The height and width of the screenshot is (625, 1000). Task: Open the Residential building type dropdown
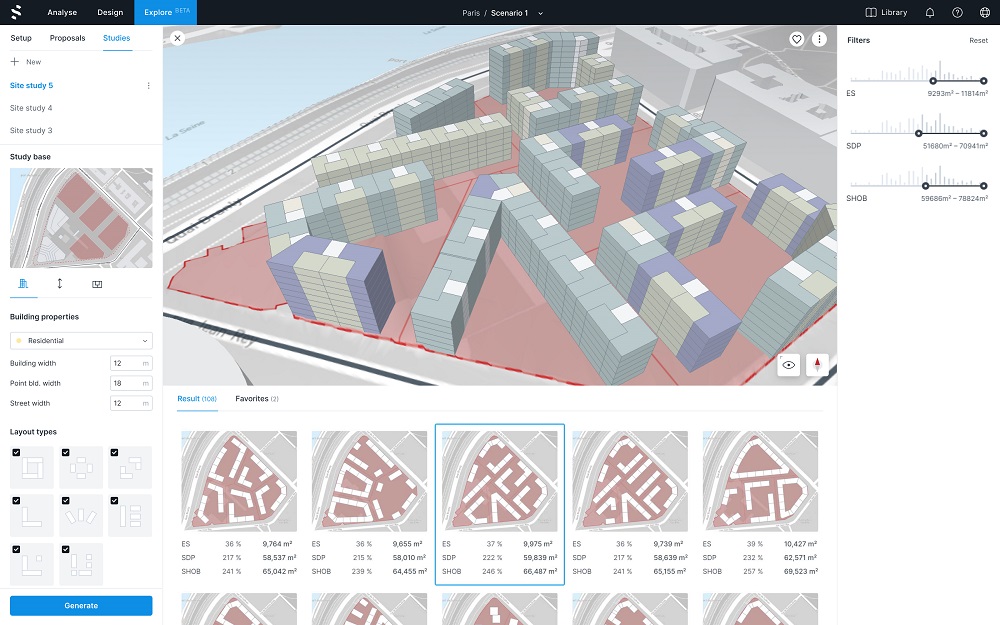click(x=80, y=340)
